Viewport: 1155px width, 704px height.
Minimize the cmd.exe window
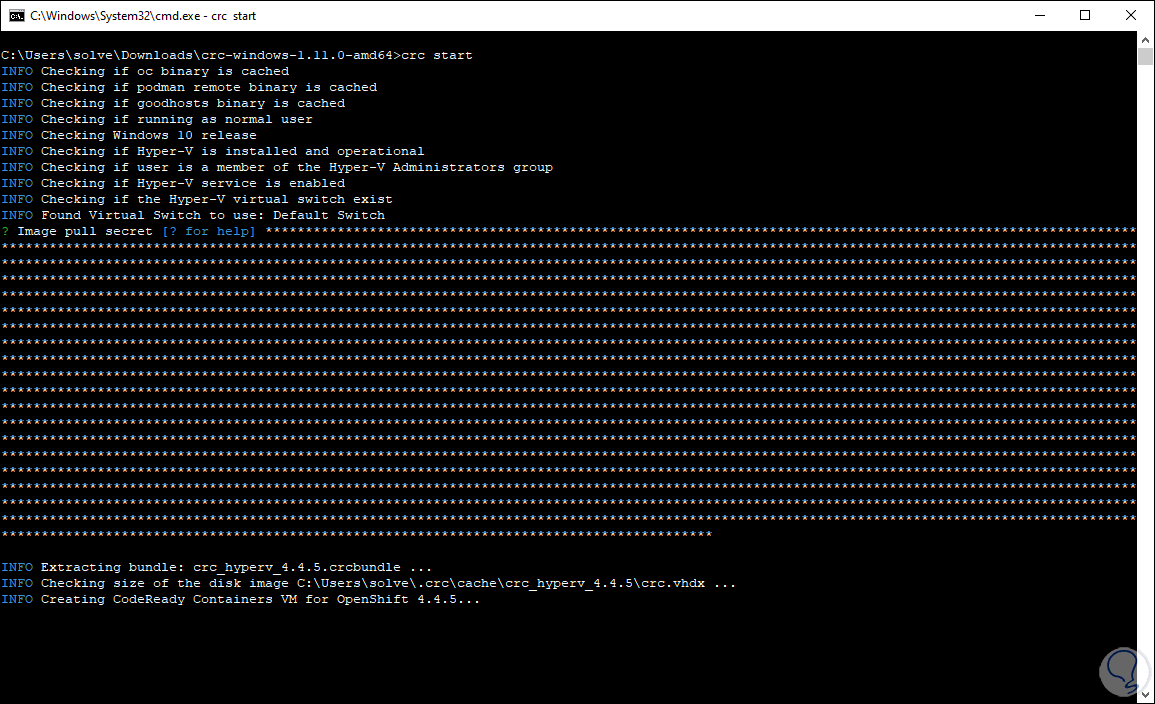[1040, 15]
